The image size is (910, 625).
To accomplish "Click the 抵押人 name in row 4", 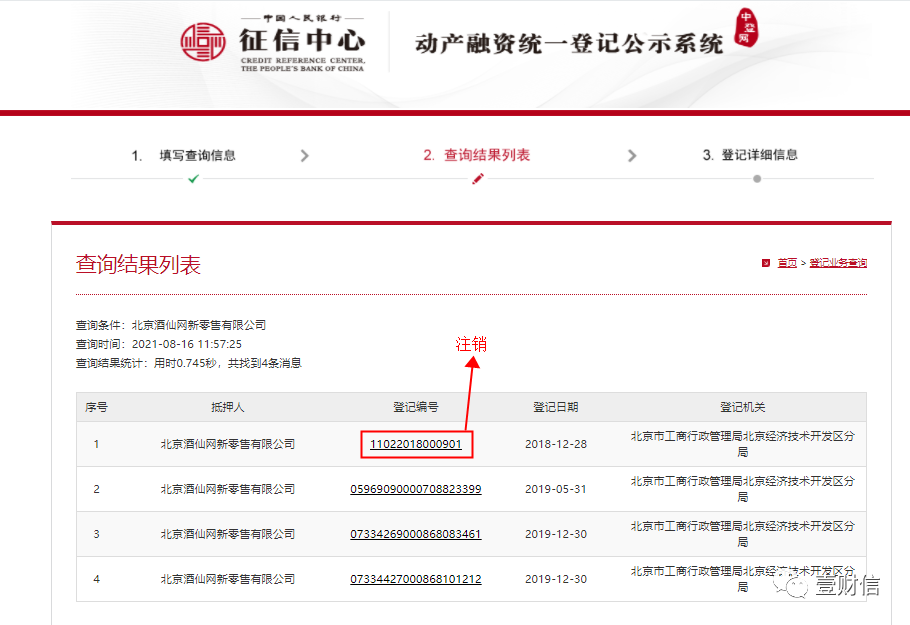I will point(228,579).
